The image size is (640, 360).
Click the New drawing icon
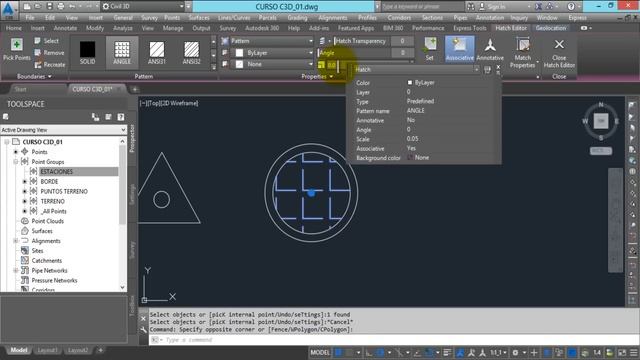point(27,6)
